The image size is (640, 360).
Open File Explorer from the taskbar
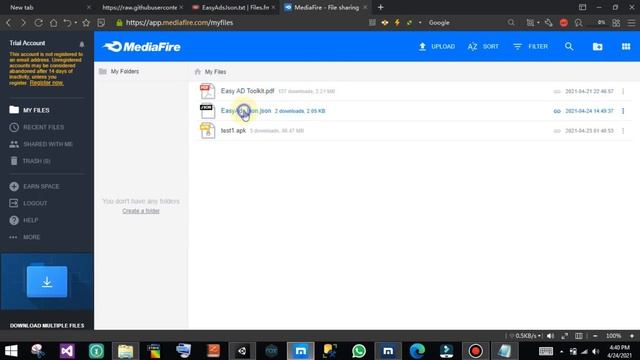click(125, 351)
